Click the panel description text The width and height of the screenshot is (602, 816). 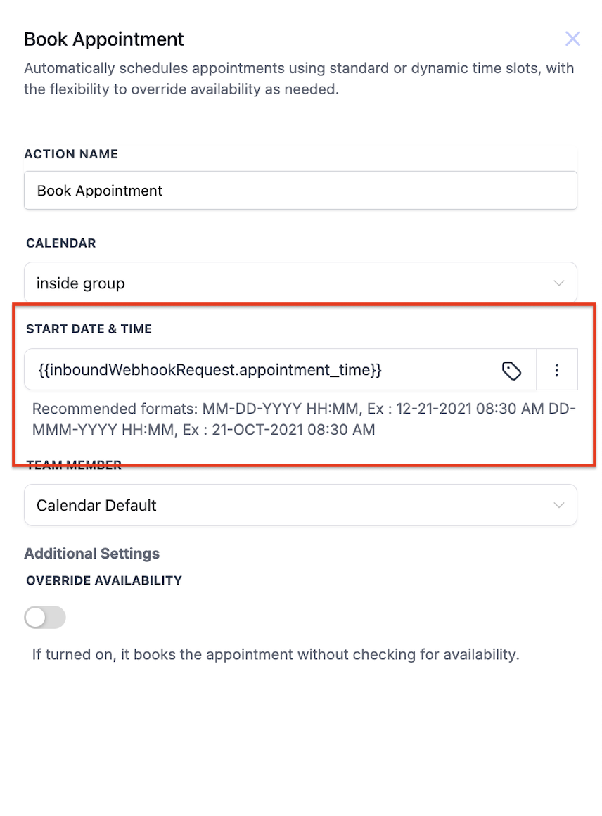(299, 79)
